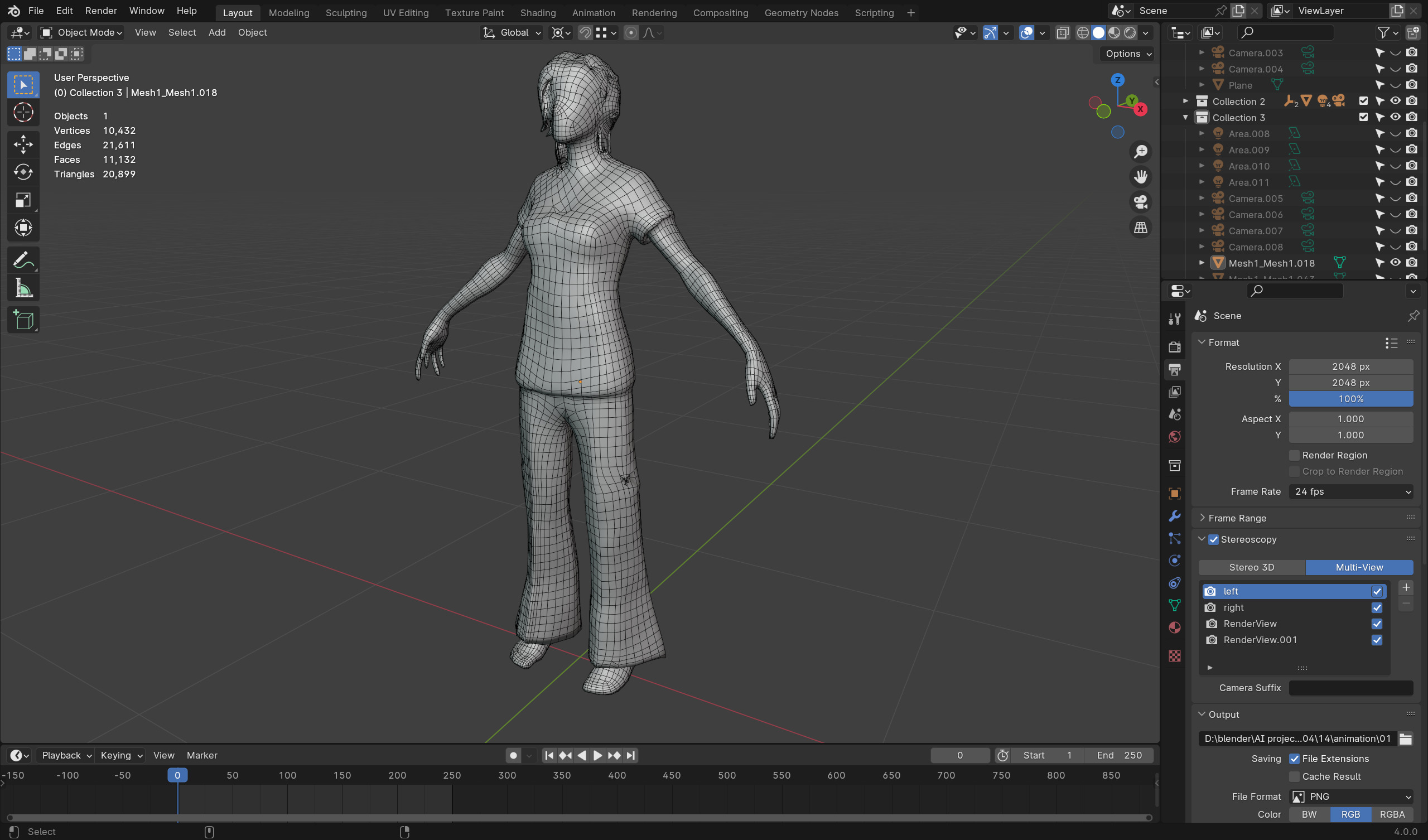Switch to rendered viewport shading
Image resolution: width=1428 pixels, height=840 pixels.
(x=1130, y=33)
